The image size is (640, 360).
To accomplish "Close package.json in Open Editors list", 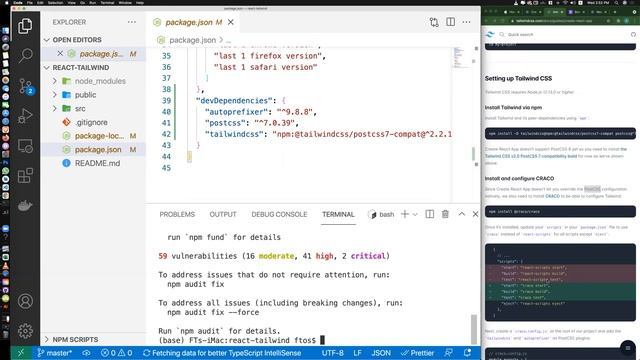I will click(60, 53).
